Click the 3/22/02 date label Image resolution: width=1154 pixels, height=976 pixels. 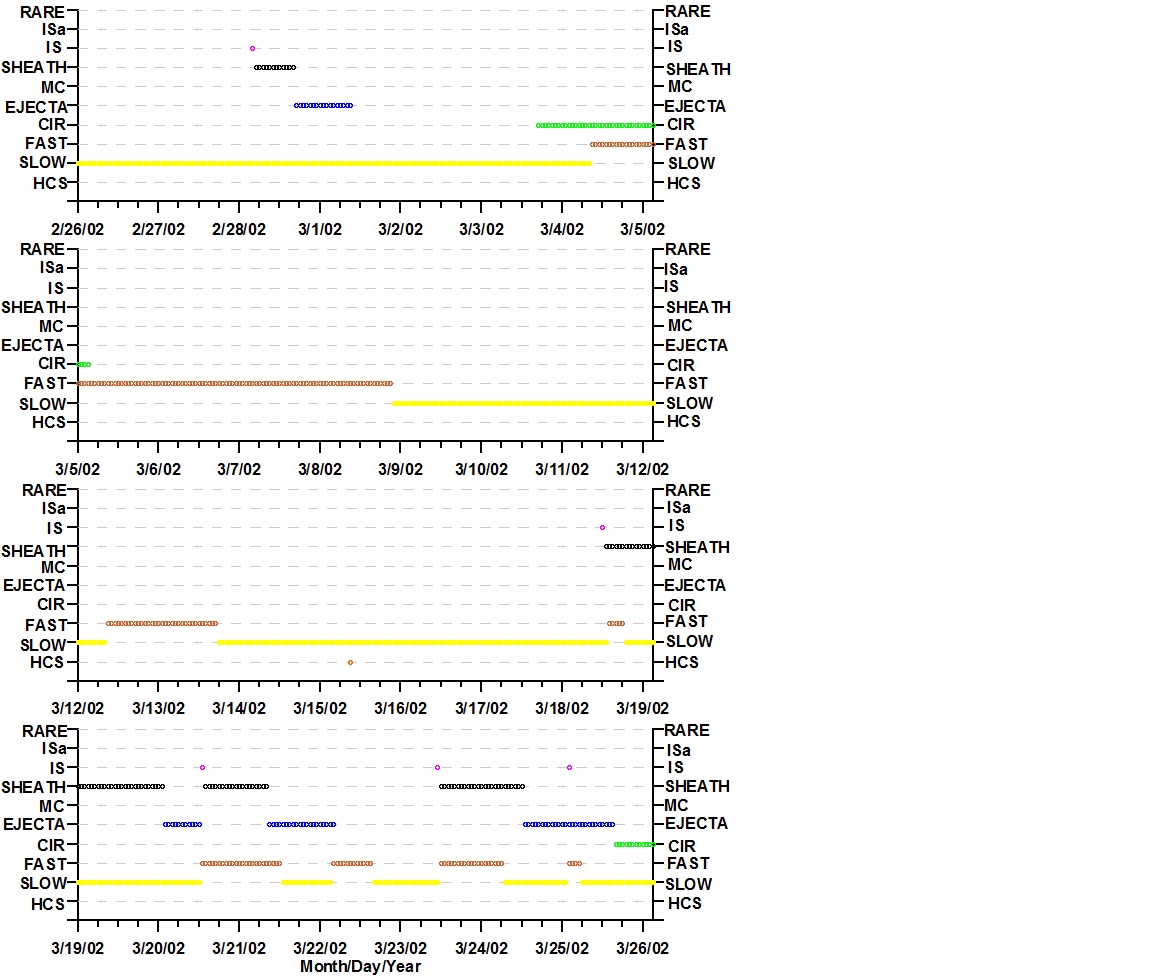pyautogui.click(x=320, y=949)
